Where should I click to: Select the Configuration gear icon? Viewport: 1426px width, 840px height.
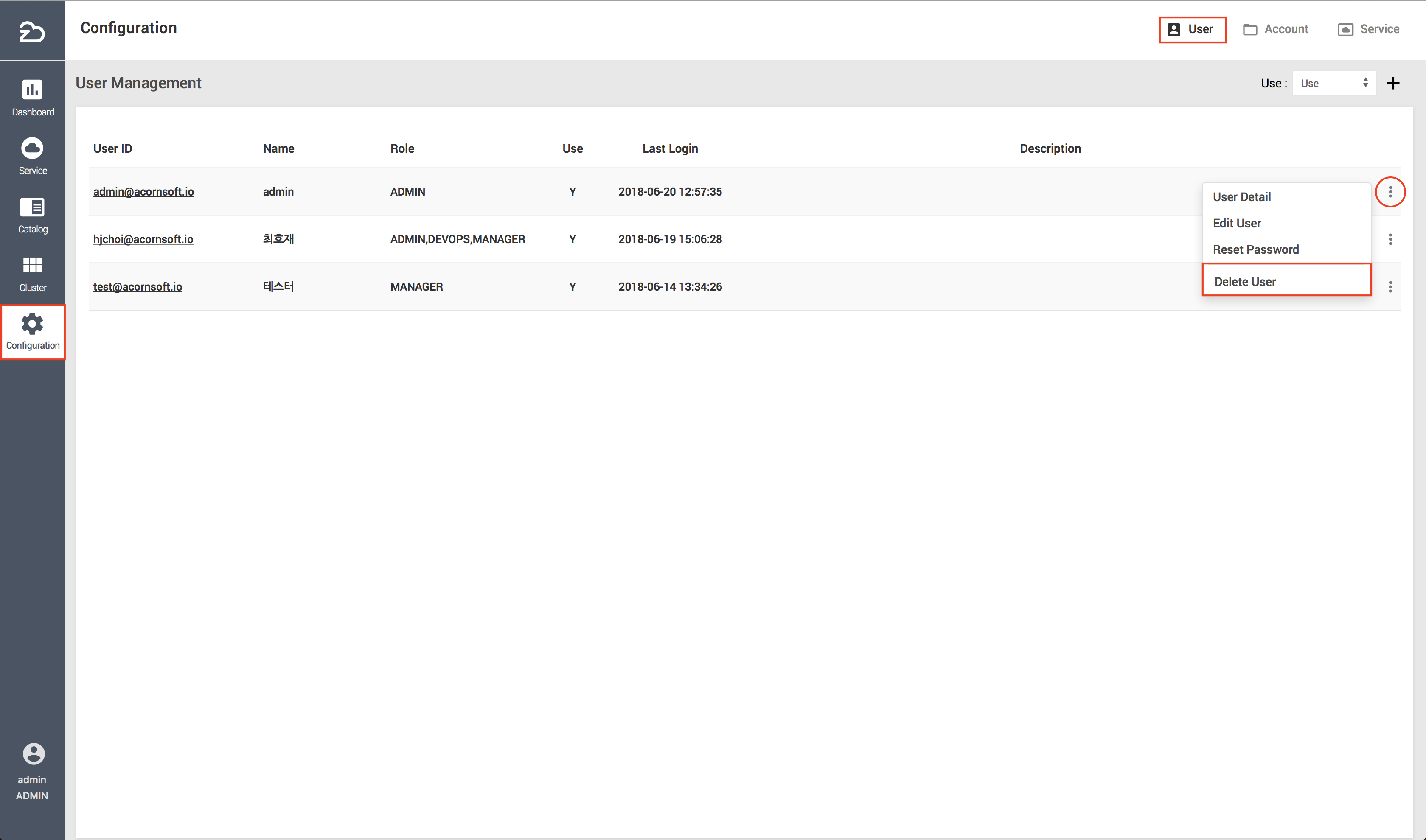32,325
